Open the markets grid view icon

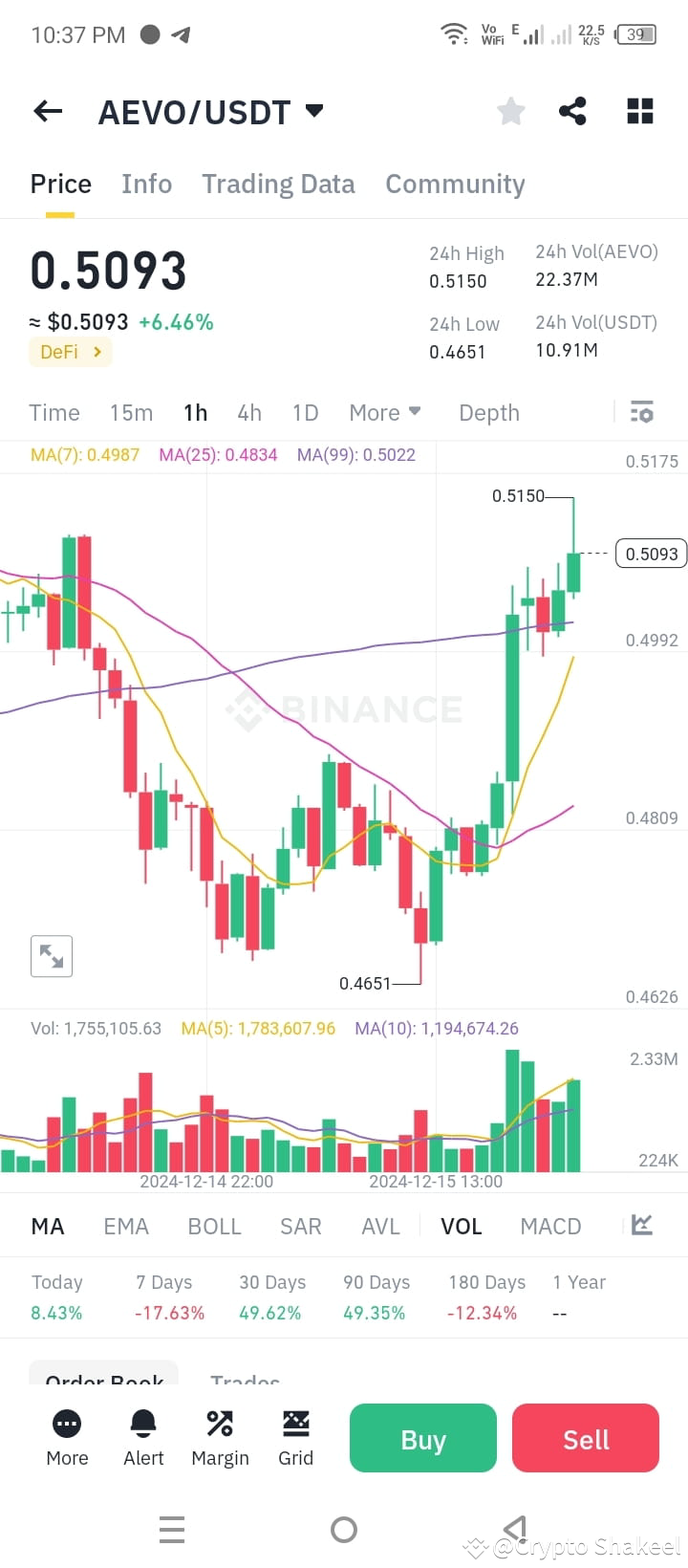click(x=639, y=111)
